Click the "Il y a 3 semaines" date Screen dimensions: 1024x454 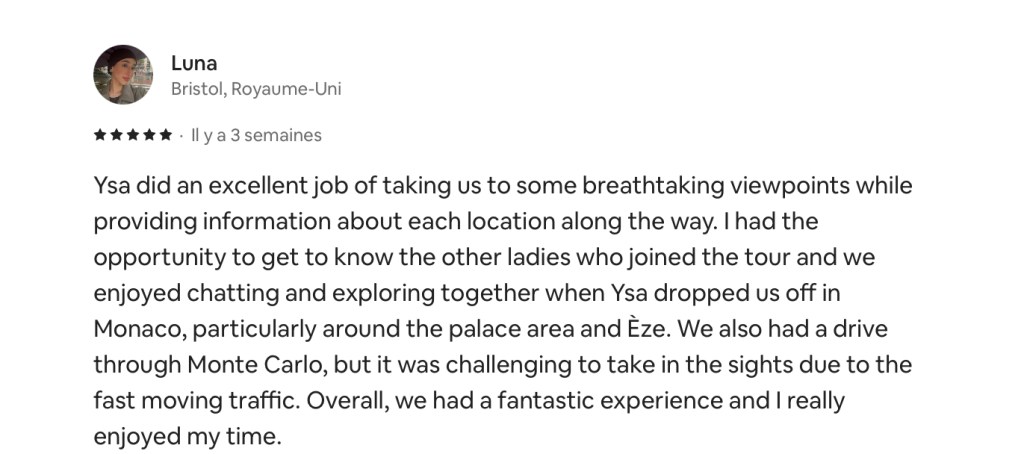pos(256,135)
